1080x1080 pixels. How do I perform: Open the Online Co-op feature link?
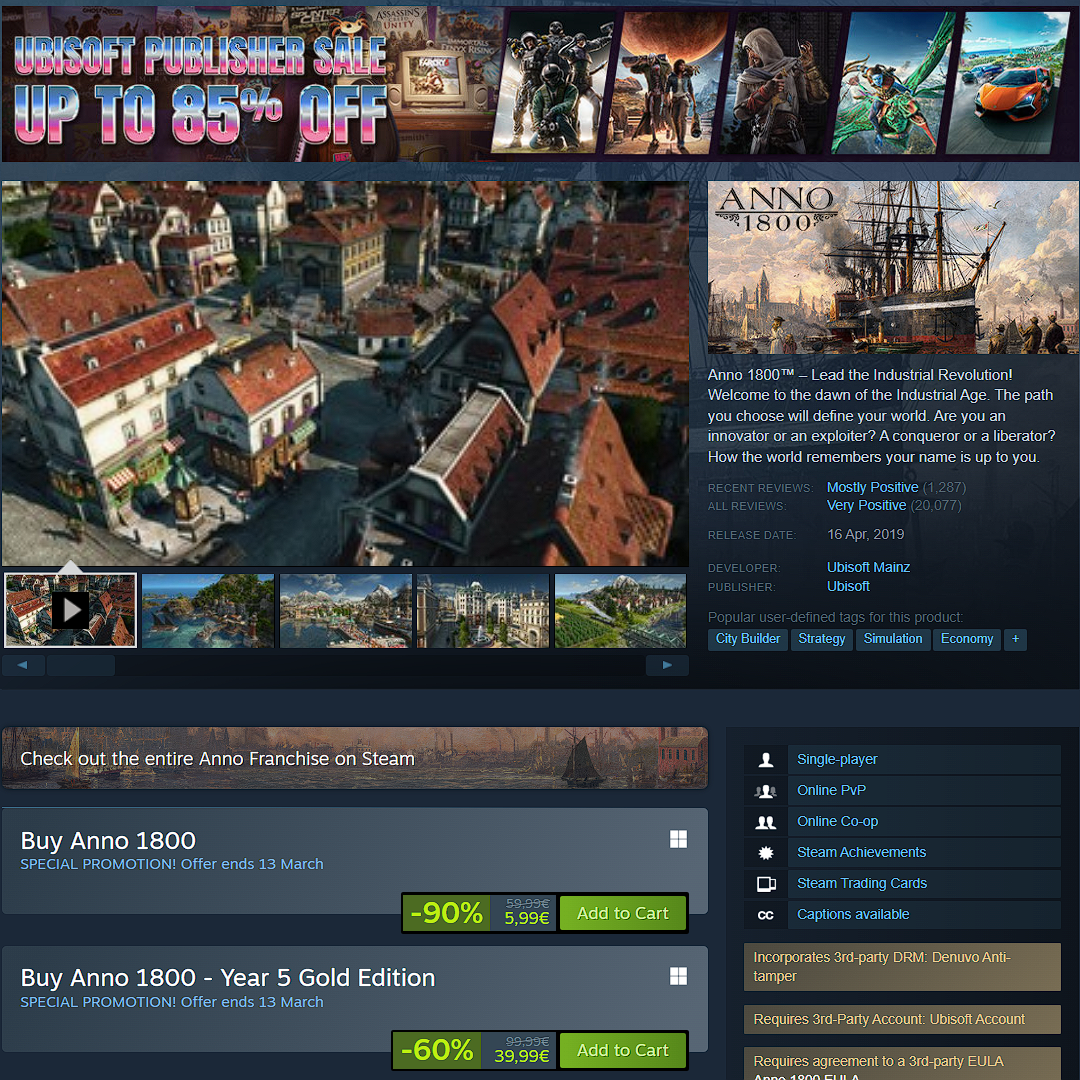point(838,821)
